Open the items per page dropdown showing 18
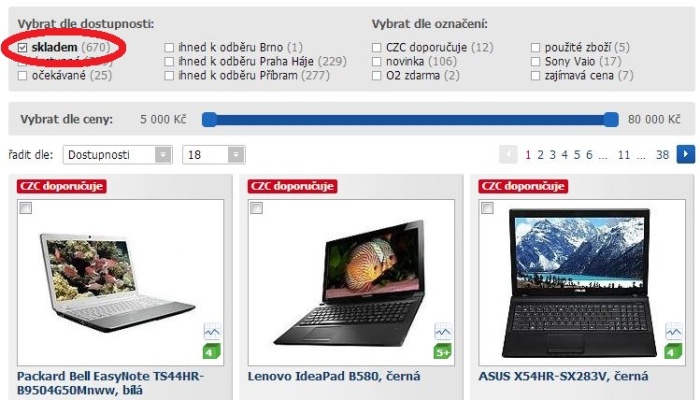 click(x=214, y=155)
